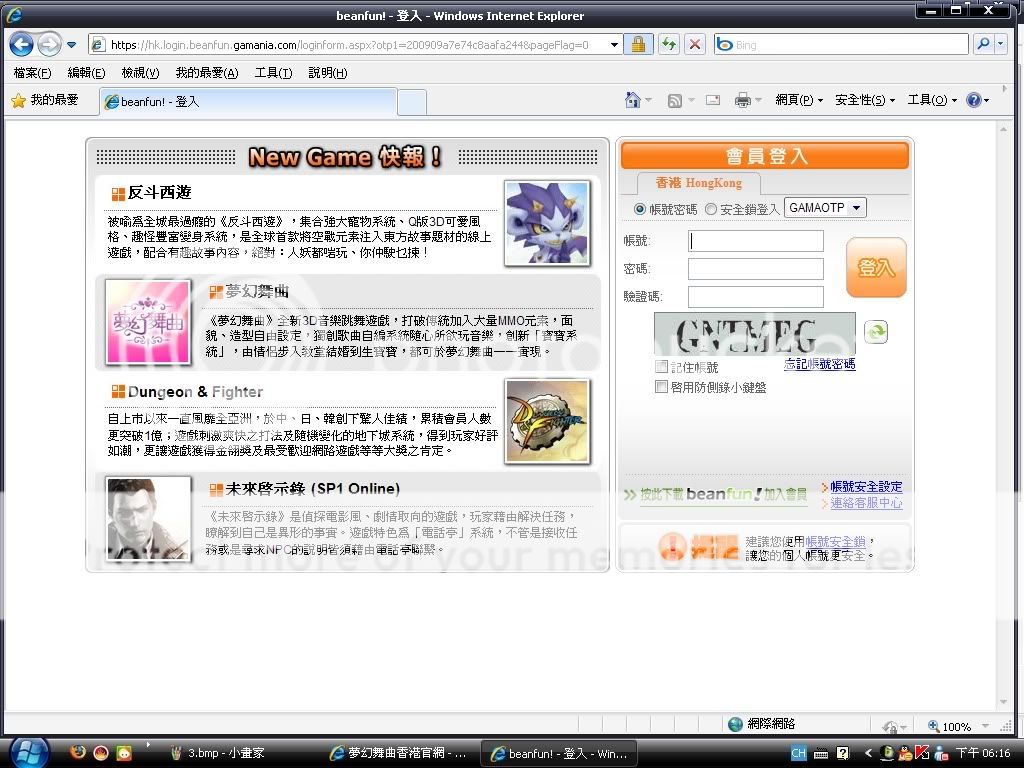Check the 記住帳號 checkbox
Image resolution: width=1024 pixels, height=768 pixels.
point(661,367)
